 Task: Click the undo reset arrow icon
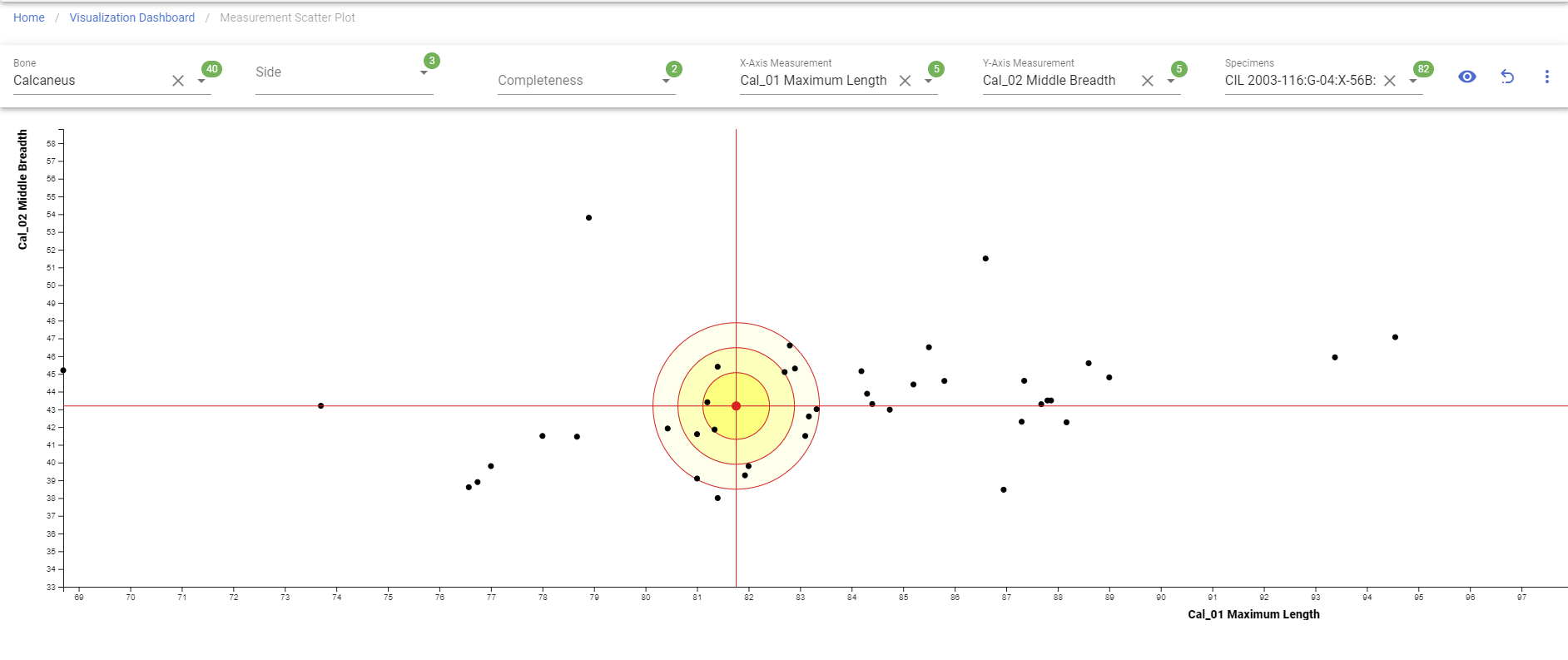1507,77
